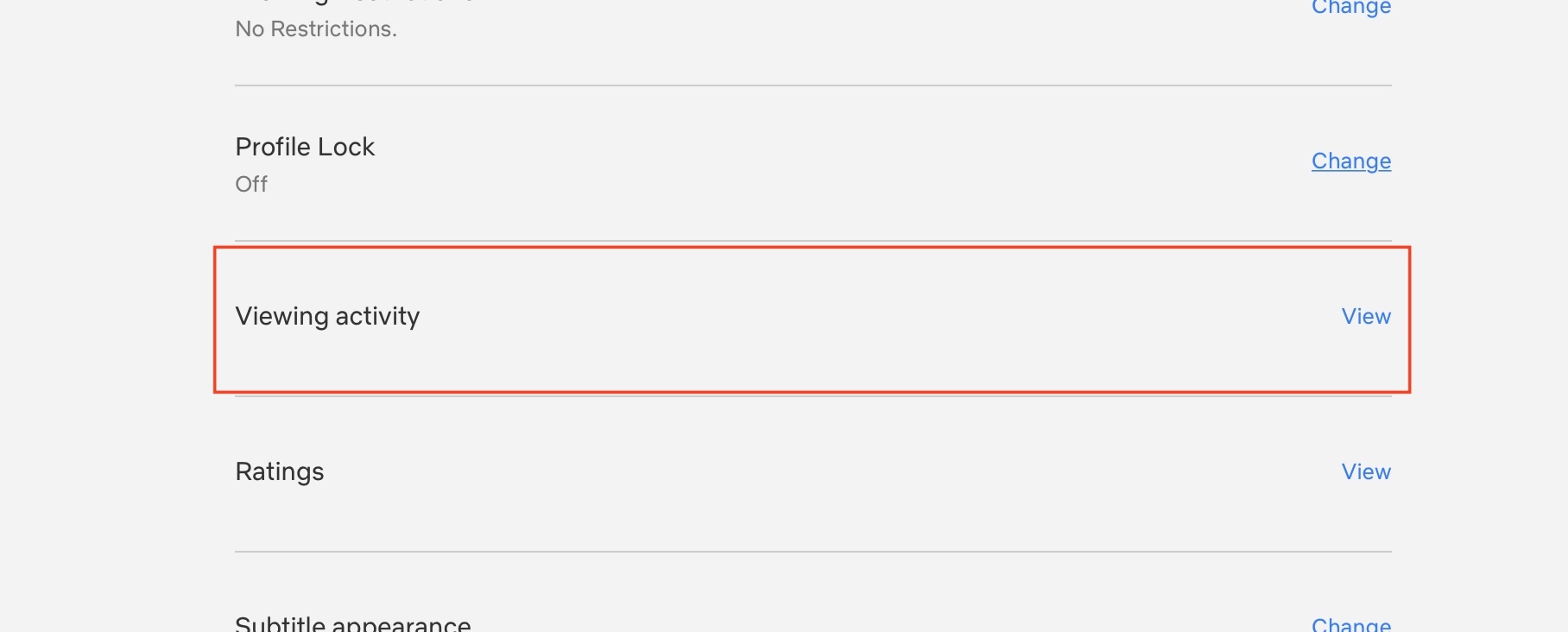Select the Profile Lock heading
Image resolution: width=1568 pixels, height=632 pixels.
[x=305, y=147]
